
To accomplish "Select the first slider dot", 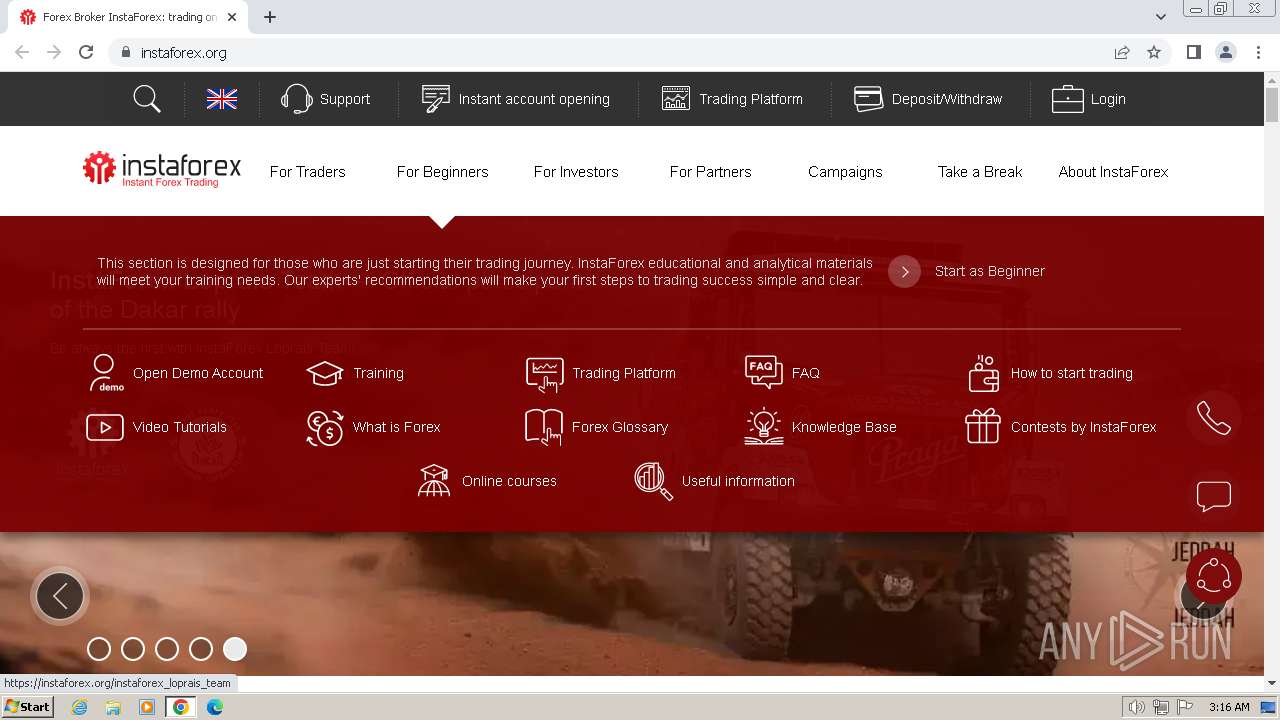I will (x=99, y=649).
